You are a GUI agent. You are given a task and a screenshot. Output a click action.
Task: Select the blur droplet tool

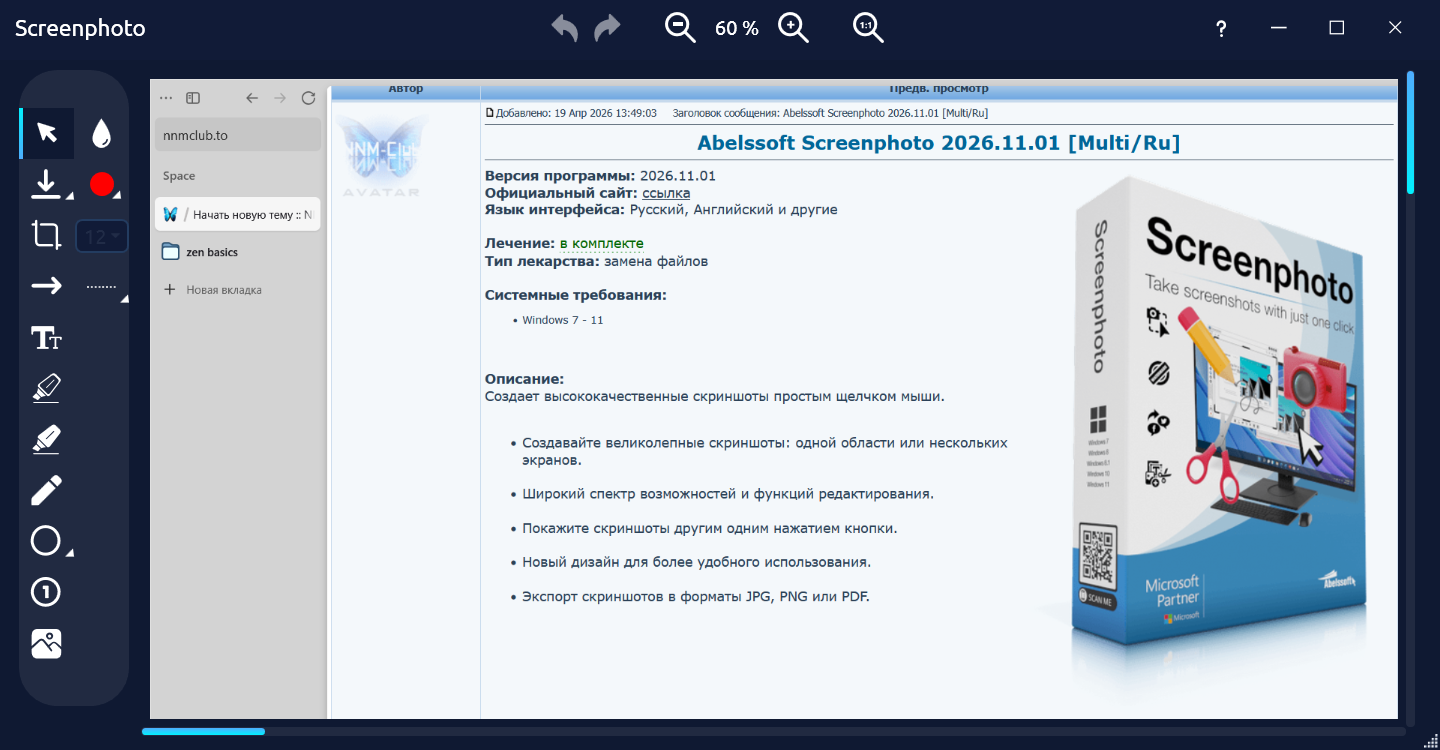pyautogui.click(x=101, y=133)
